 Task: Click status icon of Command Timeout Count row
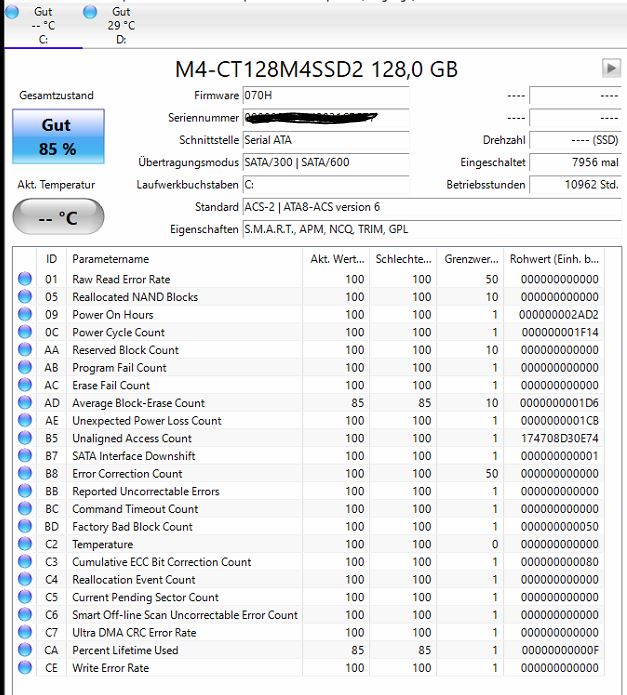[x=25, y=508]
